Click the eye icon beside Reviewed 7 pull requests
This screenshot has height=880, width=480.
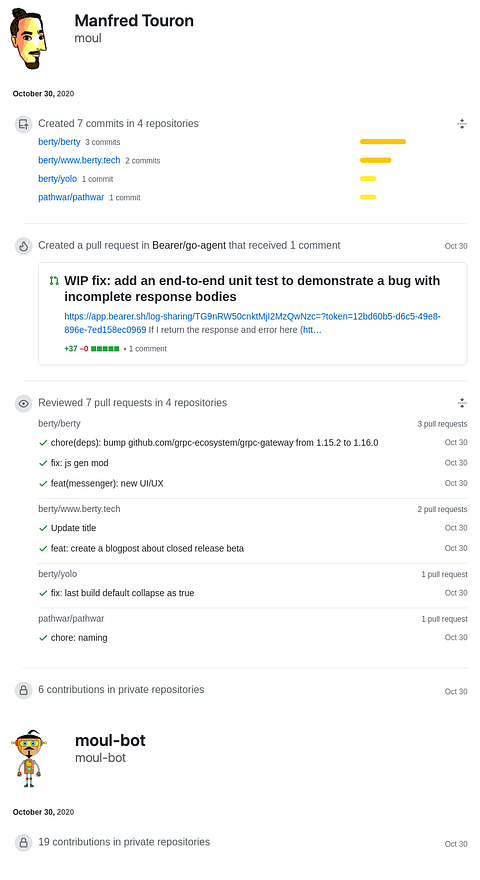(x=23, y=403)
